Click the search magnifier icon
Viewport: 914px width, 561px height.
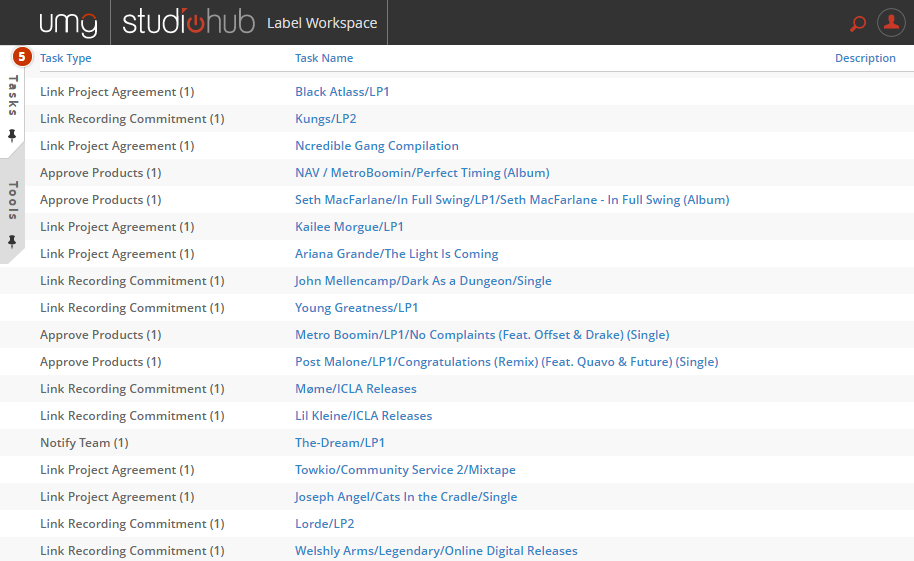856,23
